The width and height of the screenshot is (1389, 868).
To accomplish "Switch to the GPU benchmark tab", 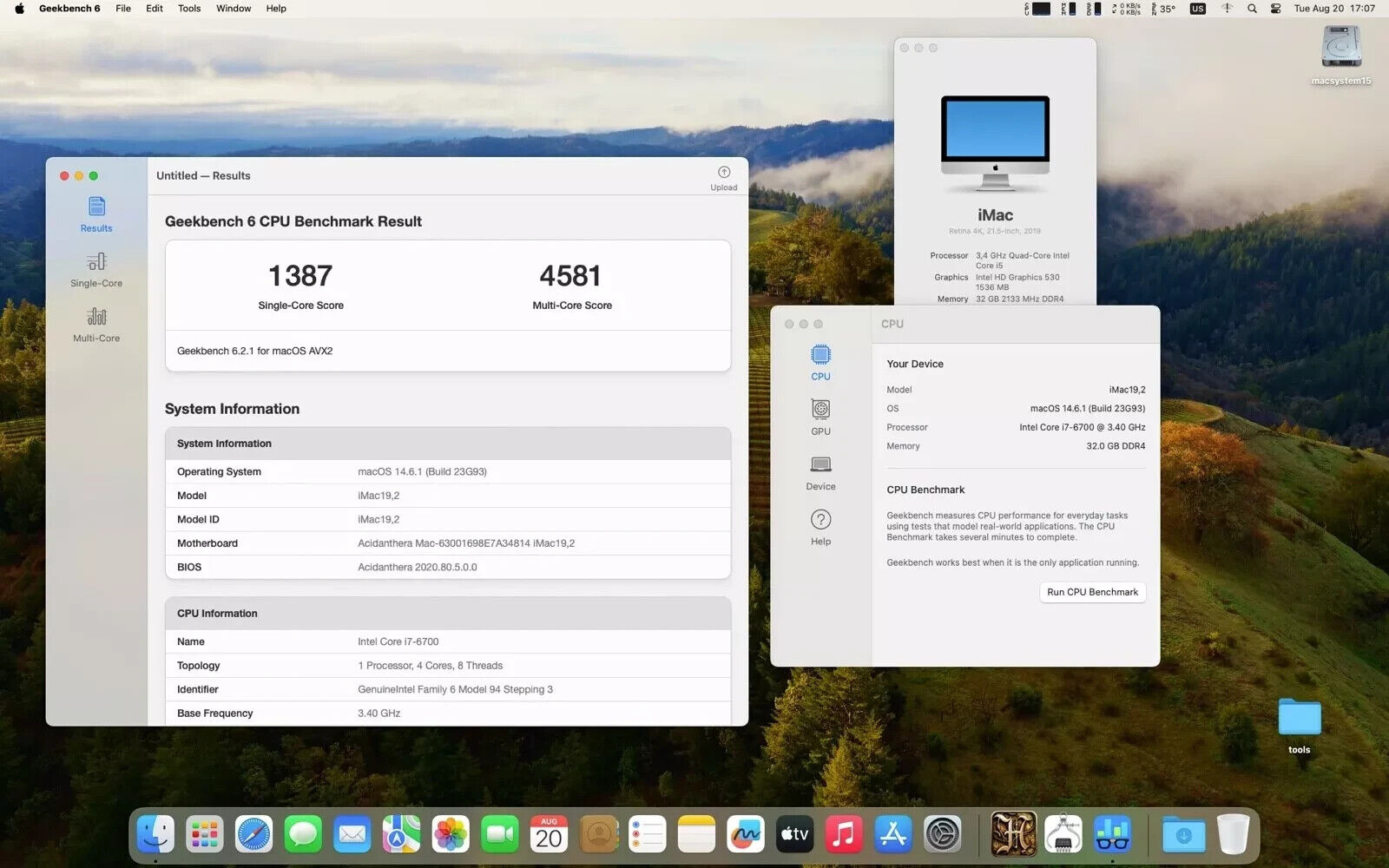I will pyautogui.click(x=820, y=418).
